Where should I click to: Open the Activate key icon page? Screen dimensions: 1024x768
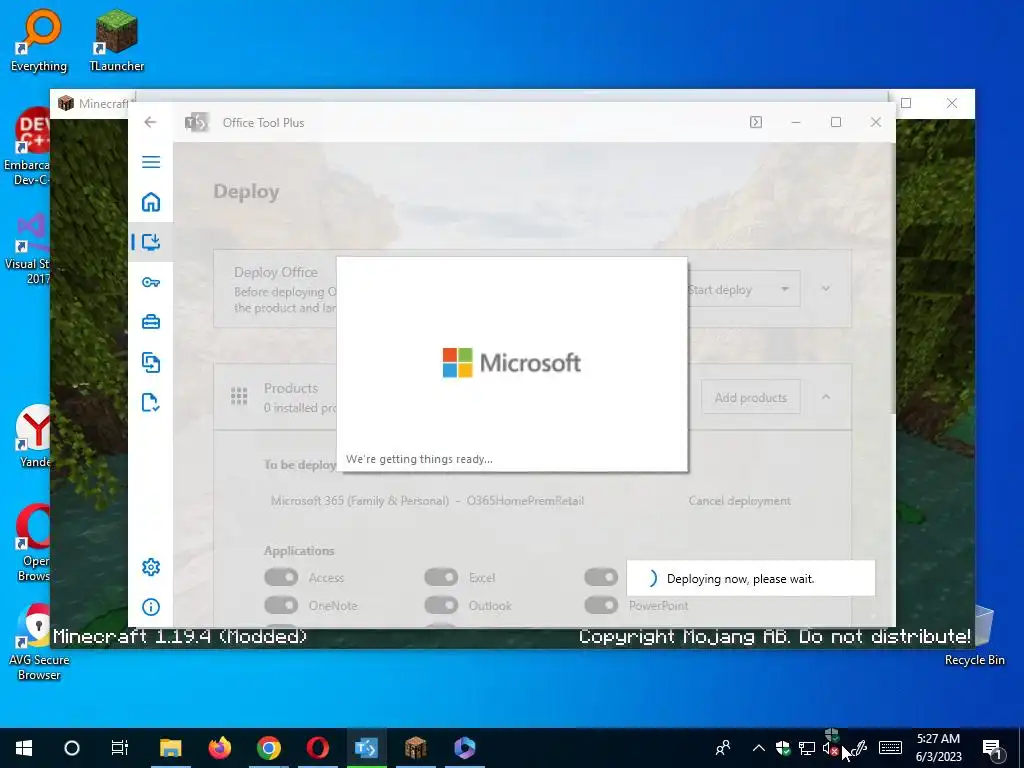point(151,282)
